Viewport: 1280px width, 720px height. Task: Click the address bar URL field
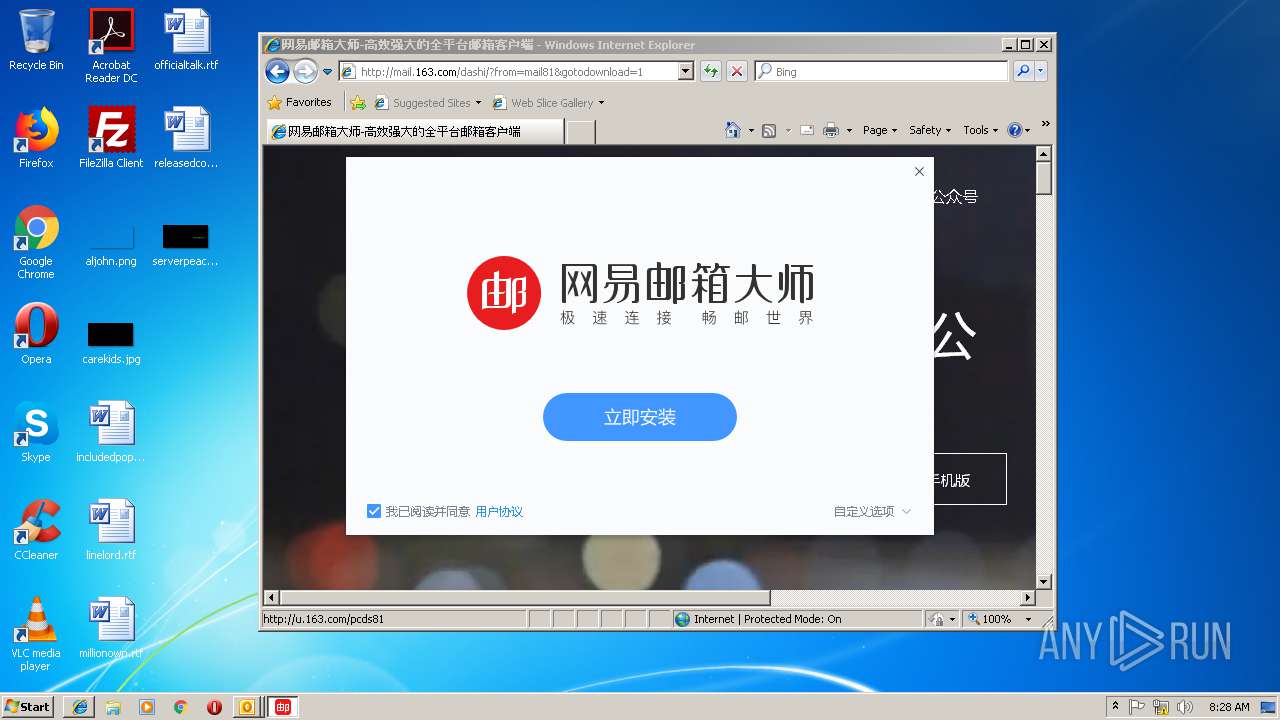point(516,71)
